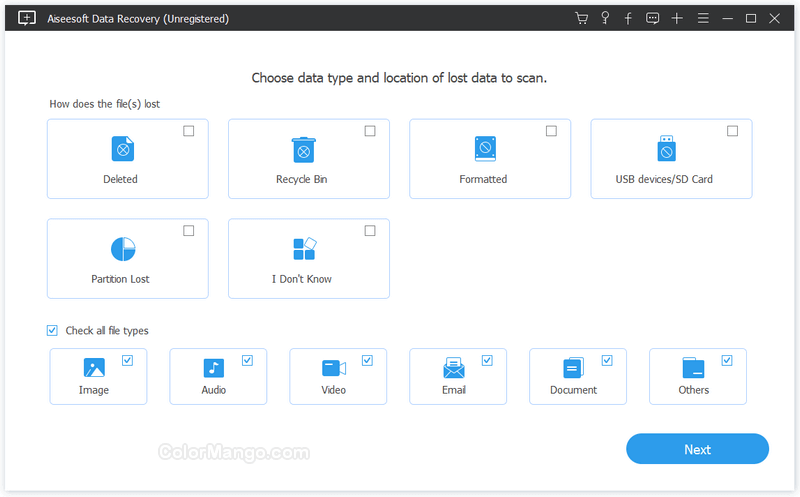Click the Deleted file icon

coord(121,149)
